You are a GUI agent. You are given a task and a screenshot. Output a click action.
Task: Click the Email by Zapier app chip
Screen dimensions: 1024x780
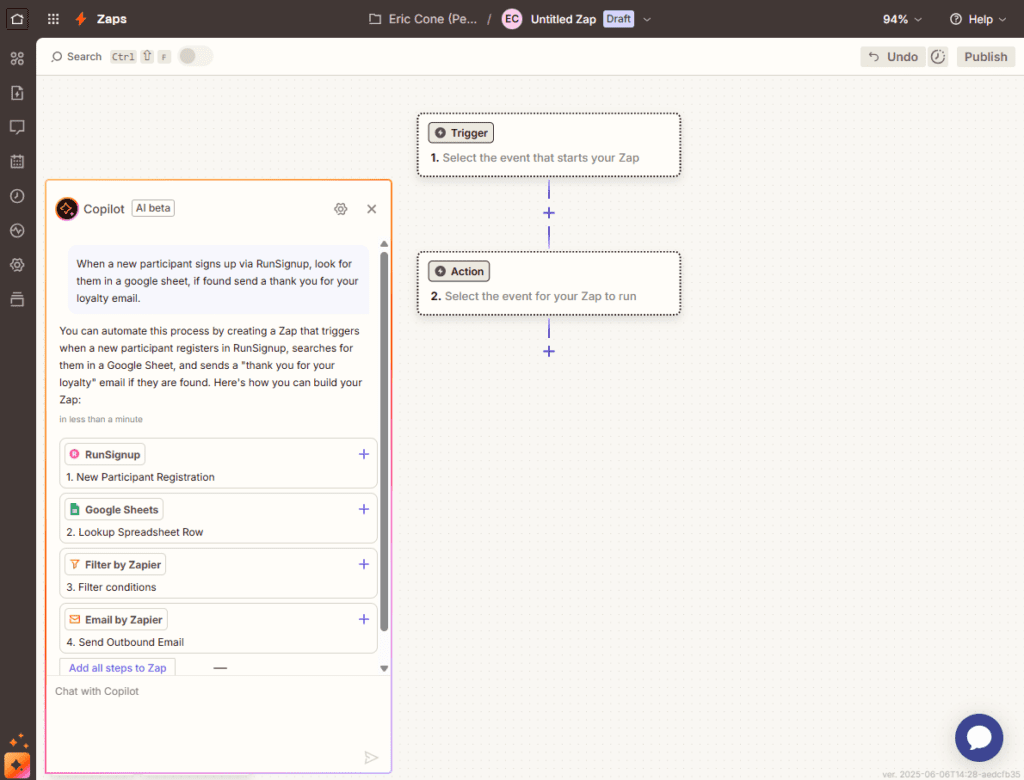pyautogui.click(x=116, y=619)
